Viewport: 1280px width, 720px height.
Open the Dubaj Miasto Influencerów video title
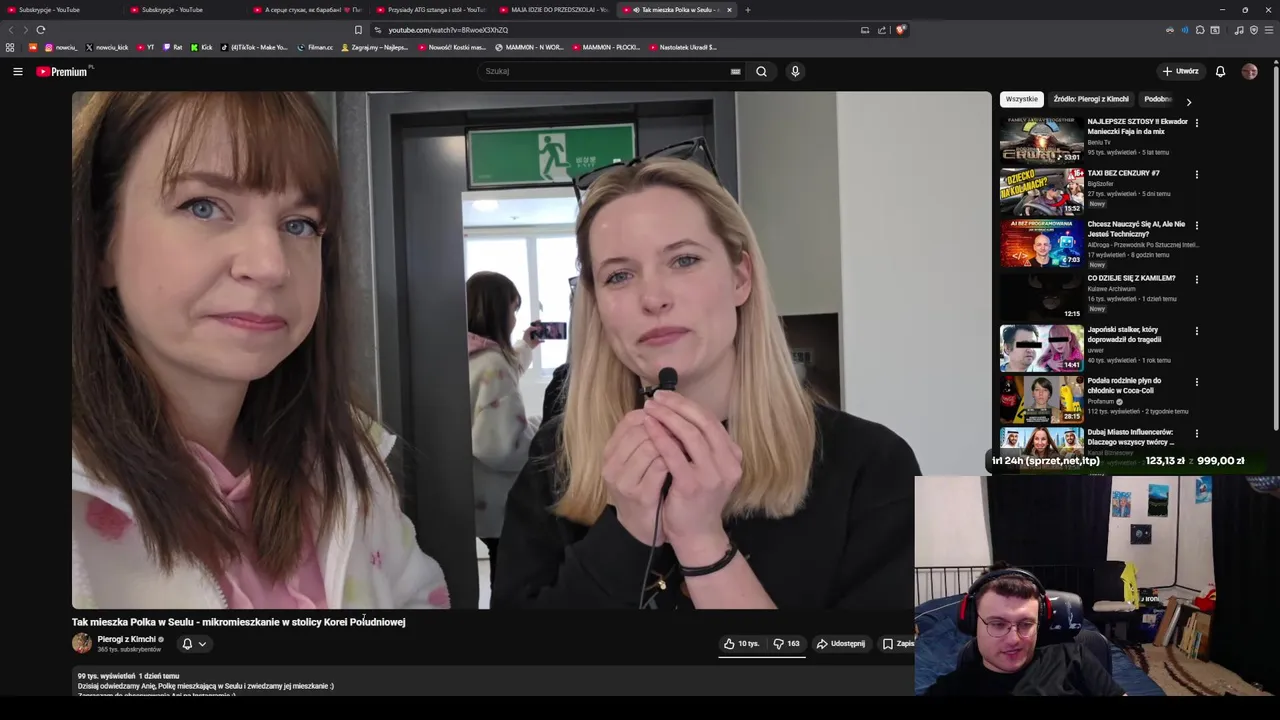pos(1131,437)
